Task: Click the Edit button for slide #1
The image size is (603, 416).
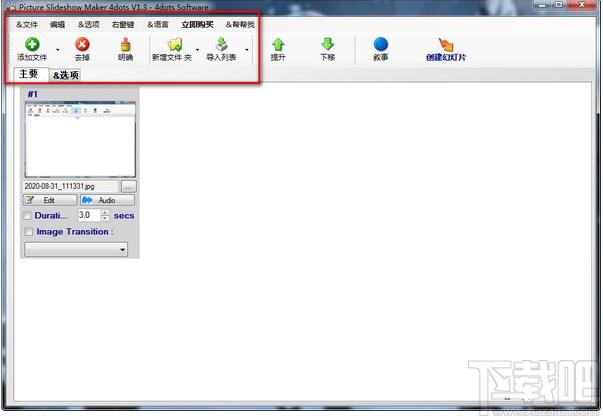Action: point(50,200)
